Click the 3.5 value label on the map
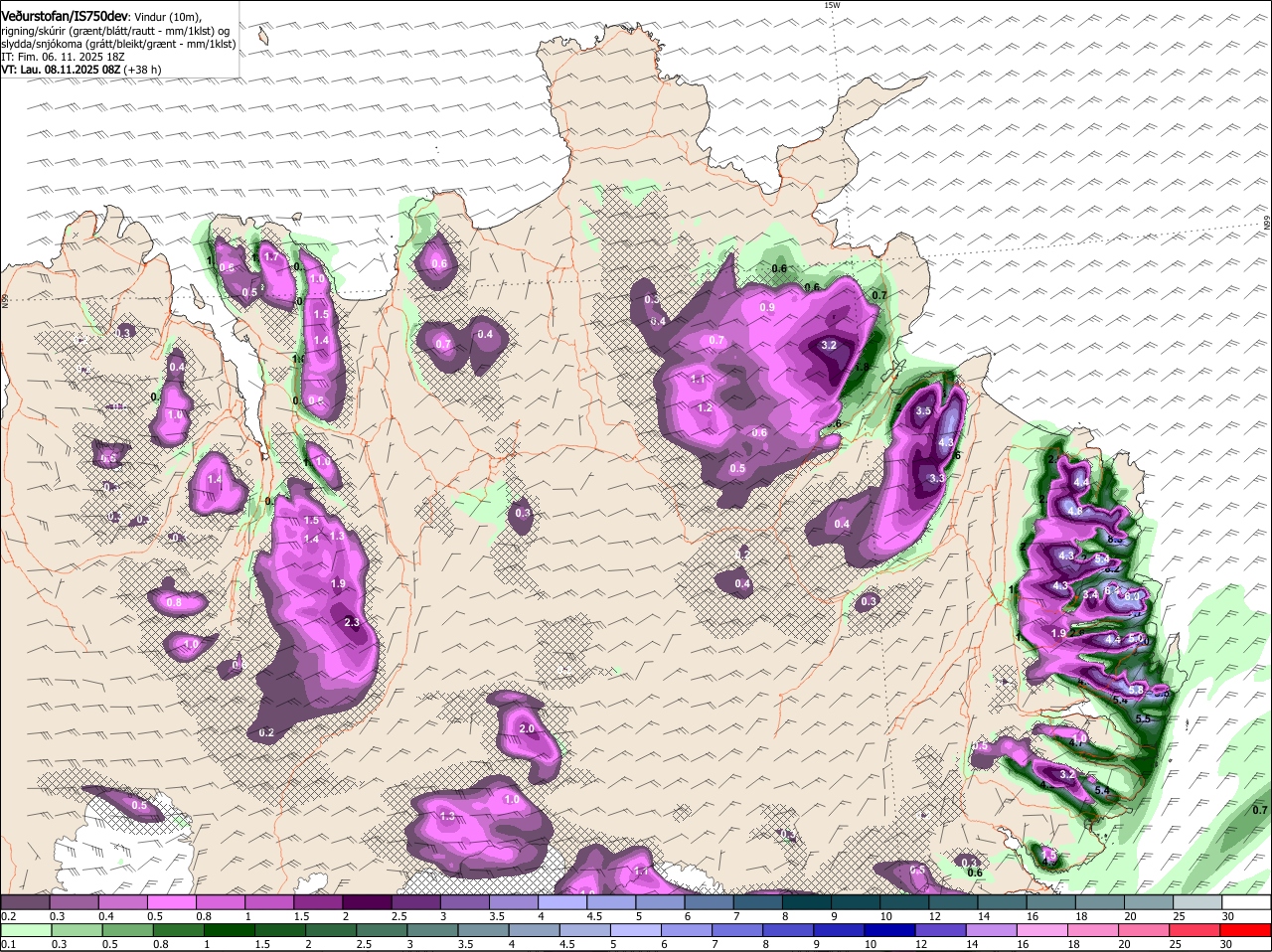This screenshot has width=1272, height=952. (x=923, y=410)
